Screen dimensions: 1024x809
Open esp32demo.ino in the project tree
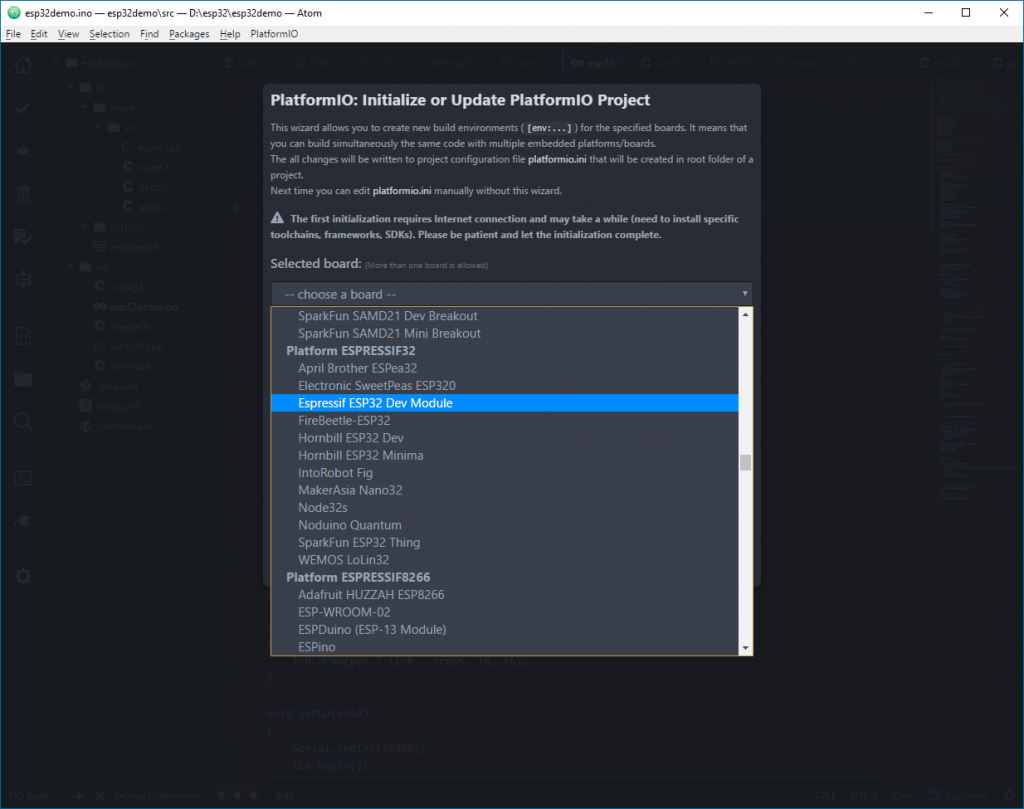pyautogui.click(x=144, y=307)
